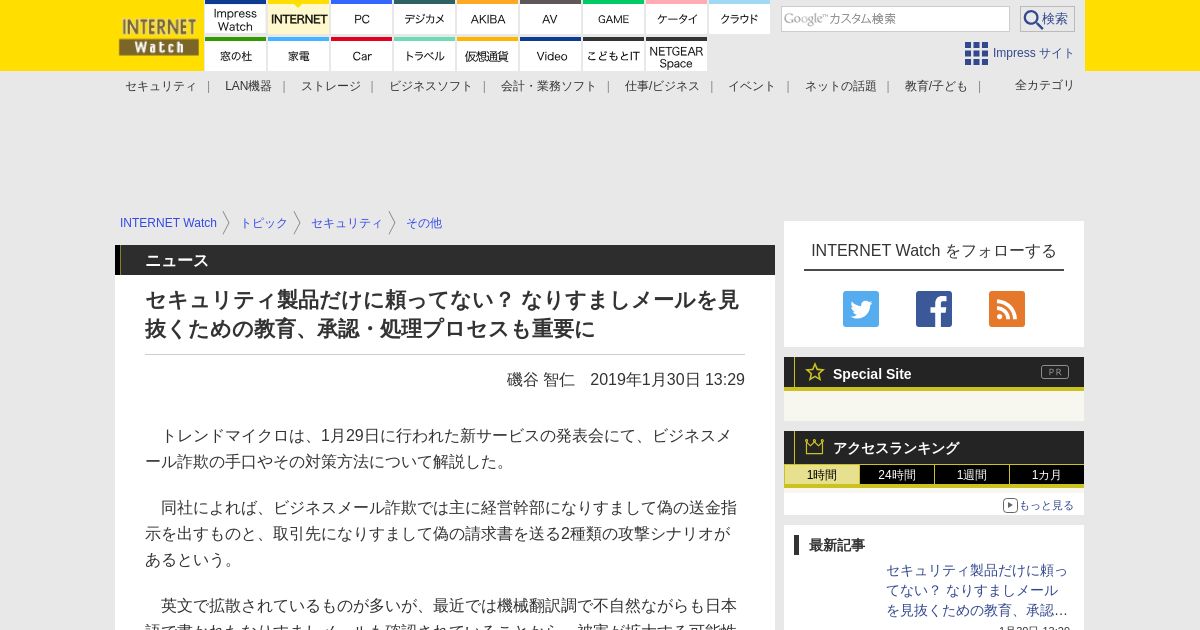Open the 窓の杜 site tab
This screenshot has width=1200, height=630.
click(236, 55)
